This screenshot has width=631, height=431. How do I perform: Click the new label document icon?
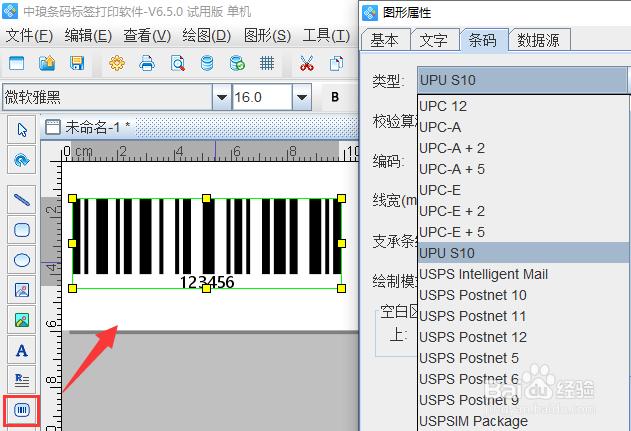click(x=16, y=63)
